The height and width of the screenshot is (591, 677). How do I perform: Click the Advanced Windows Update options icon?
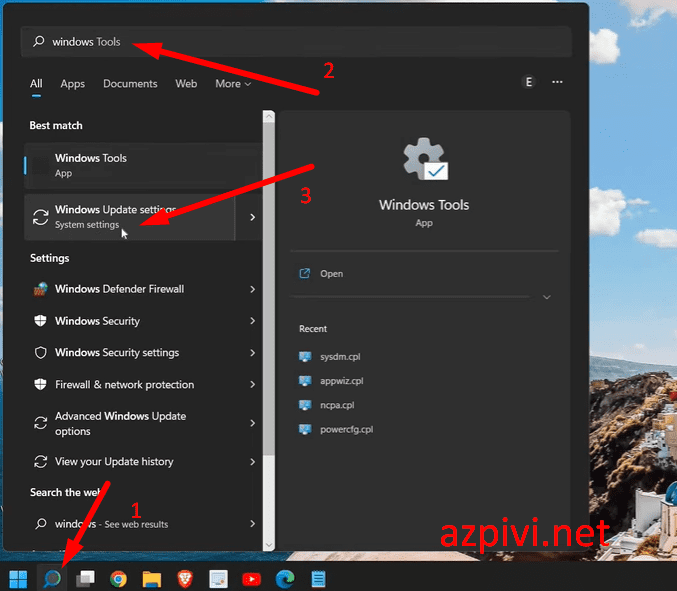click(41, 423)
